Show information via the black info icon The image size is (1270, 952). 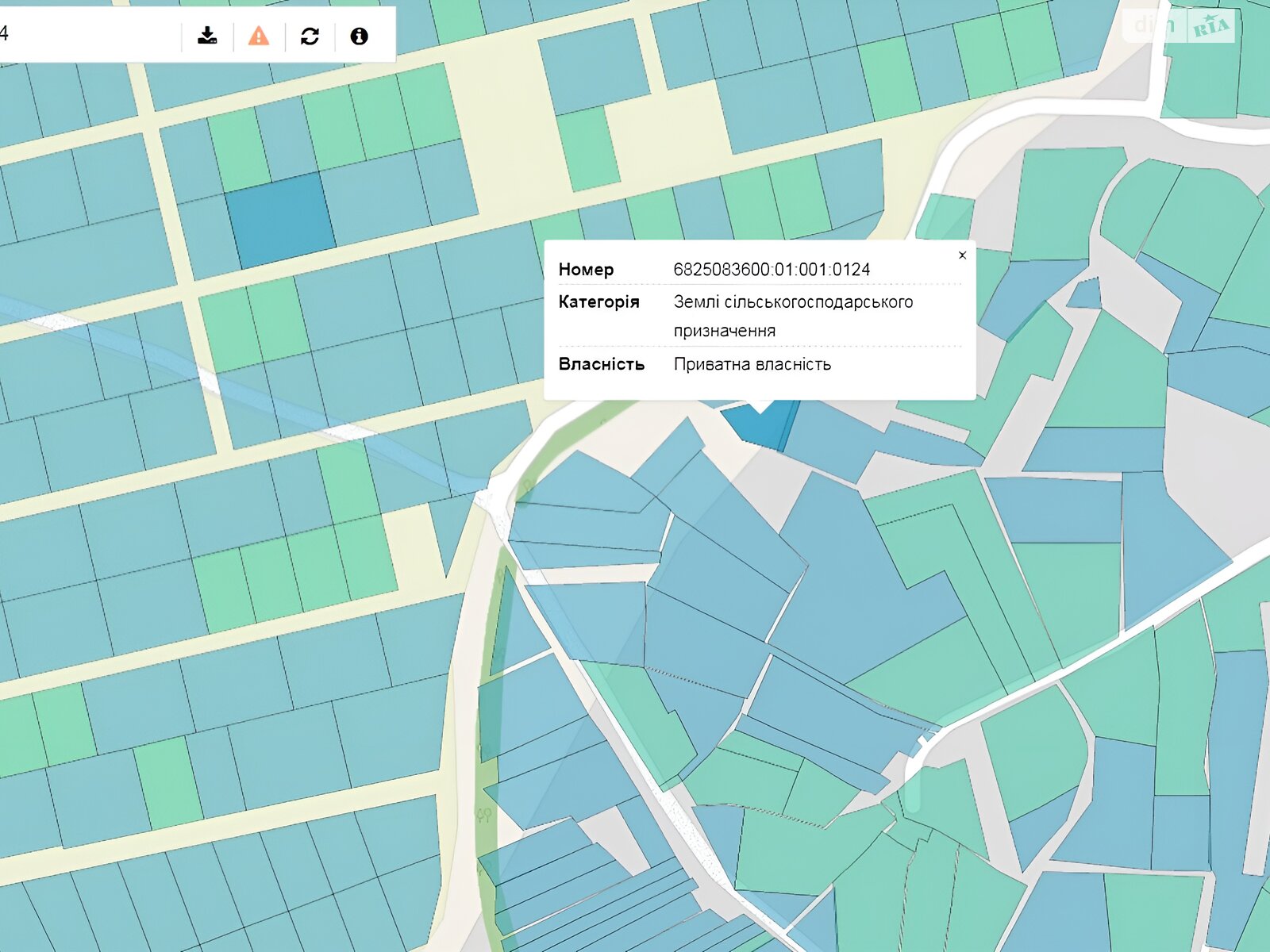pos(359,36)
